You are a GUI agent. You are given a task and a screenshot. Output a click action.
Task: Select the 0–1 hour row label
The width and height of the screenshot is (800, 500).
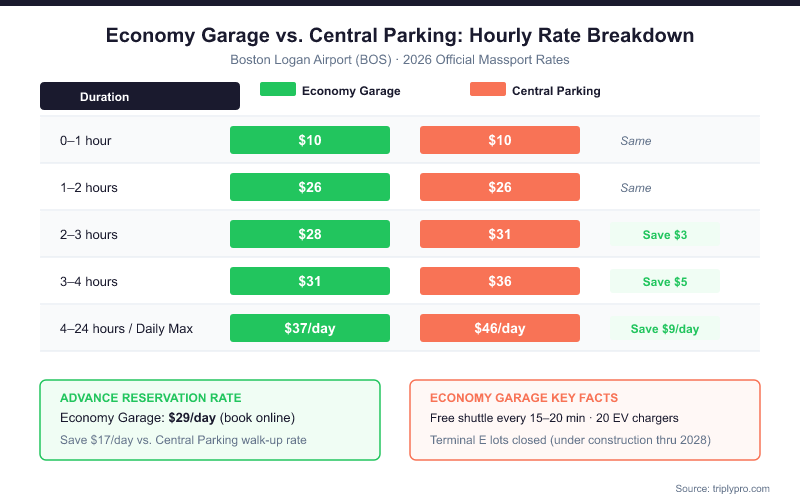(x=85, y=141)
